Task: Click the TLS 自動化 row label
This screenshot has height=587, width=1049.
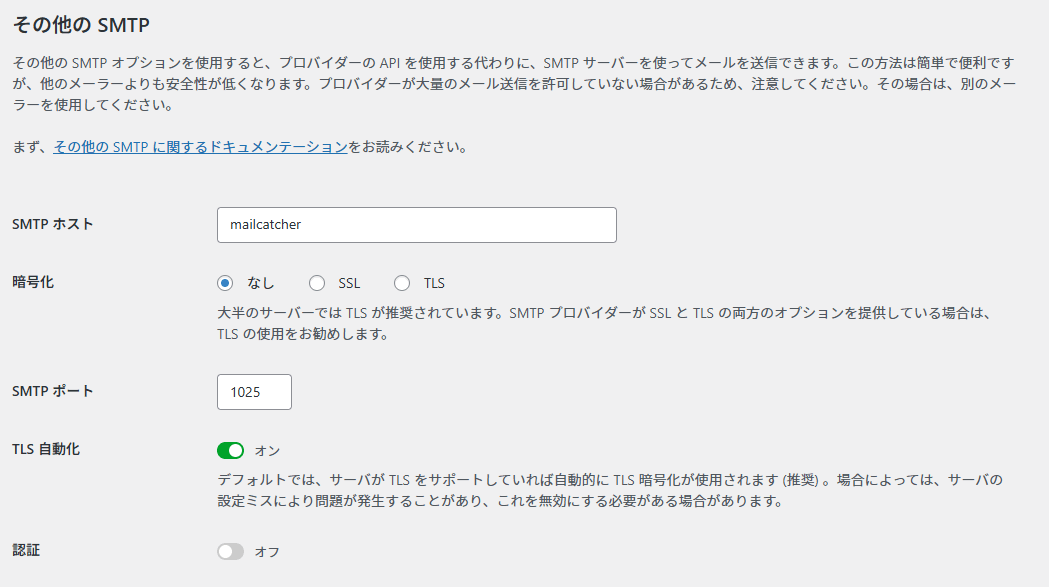Action: point(46,449)
